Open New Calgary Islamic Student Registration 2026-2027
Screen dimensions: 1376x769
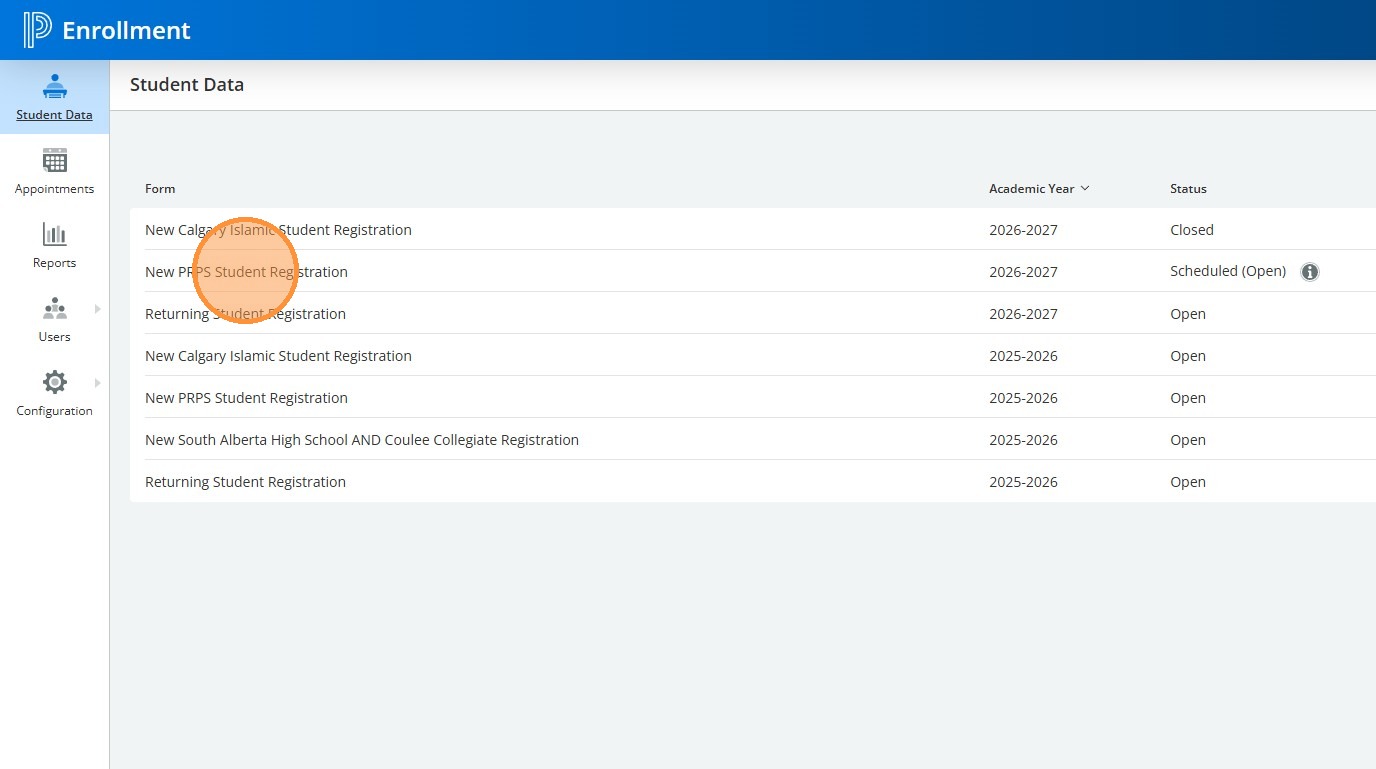(278, 230)
